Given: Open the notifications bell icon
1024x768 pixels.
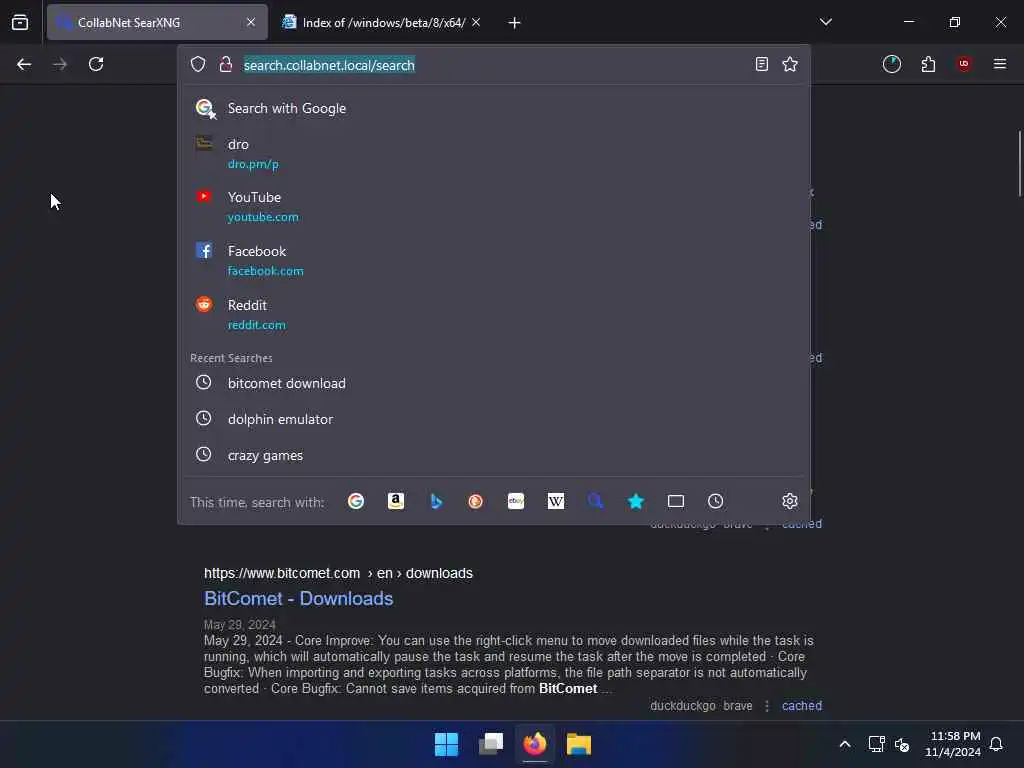Looking at the screenshot, I should (x=997, y=744).
